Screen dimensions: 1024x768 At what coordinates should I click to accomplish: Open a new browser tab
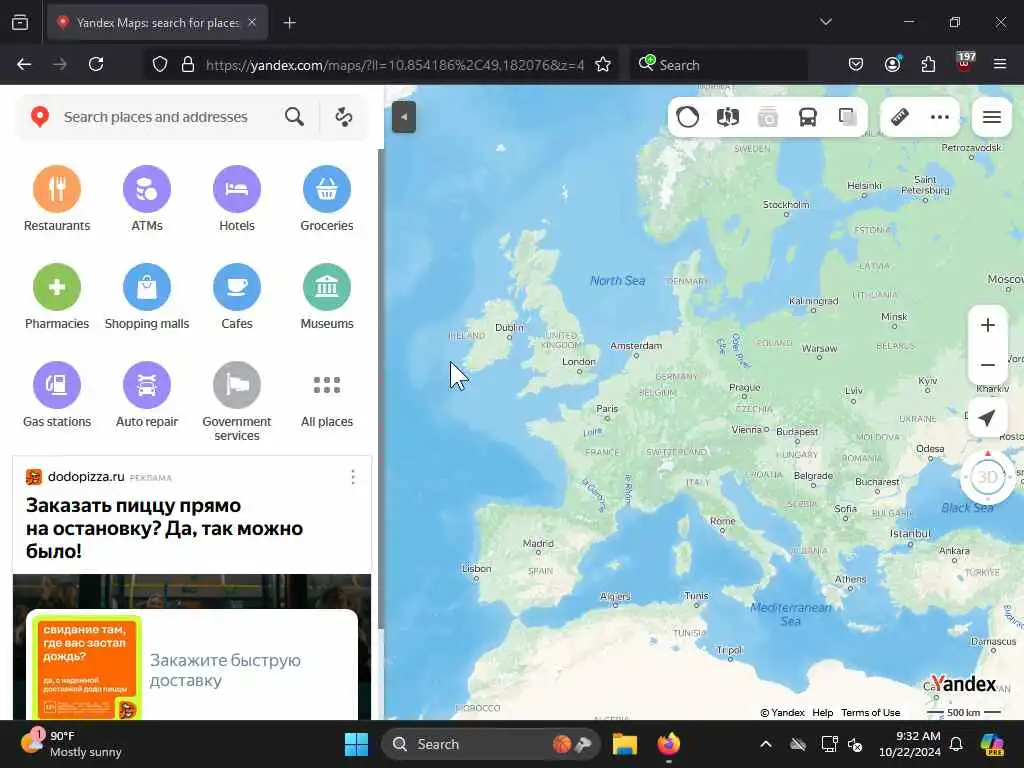click(289, 23)
